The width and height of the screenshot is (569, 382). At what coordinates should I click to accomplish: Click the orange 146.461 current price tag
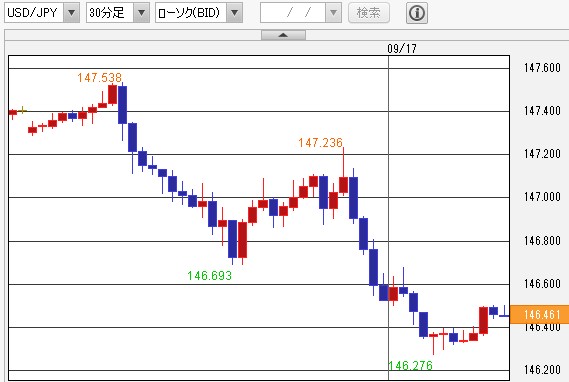(x=539, y=314)
